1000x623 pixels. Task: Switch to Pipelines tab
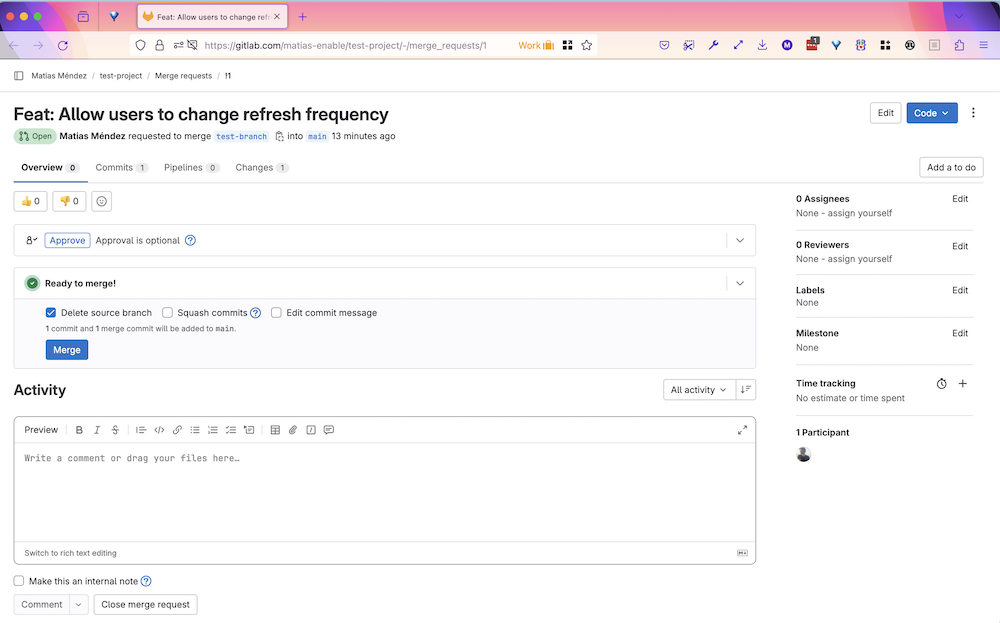tap(191, 168)
